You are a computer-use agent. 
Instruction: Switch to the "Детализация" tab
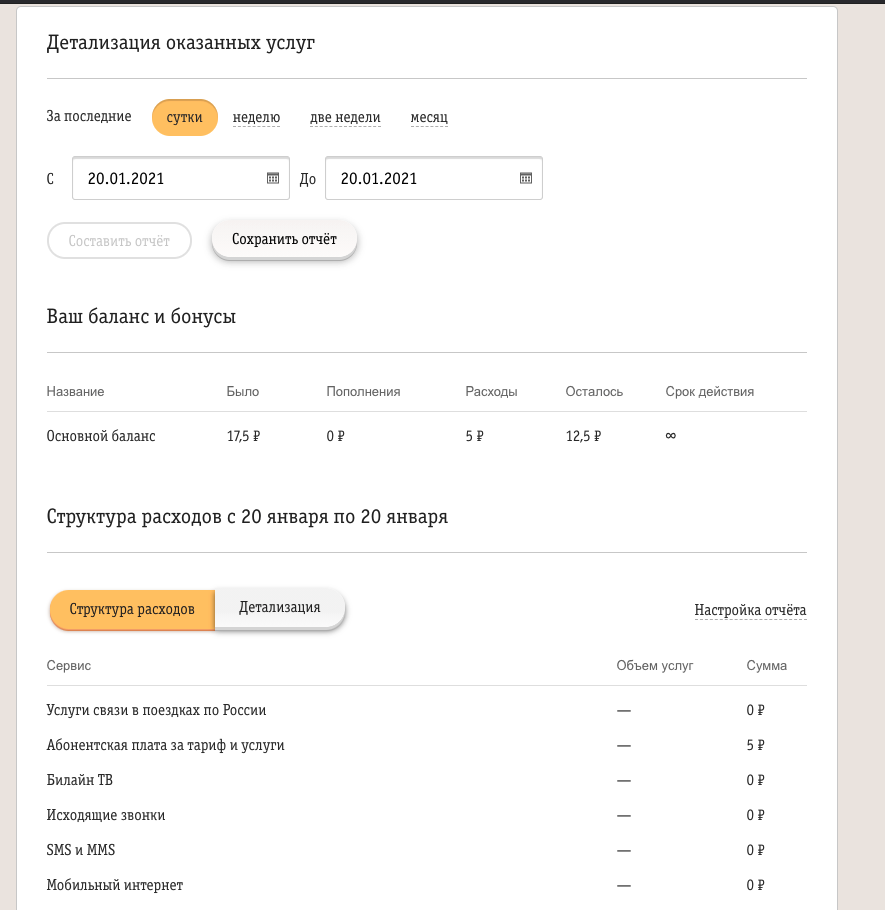point(280,608)
